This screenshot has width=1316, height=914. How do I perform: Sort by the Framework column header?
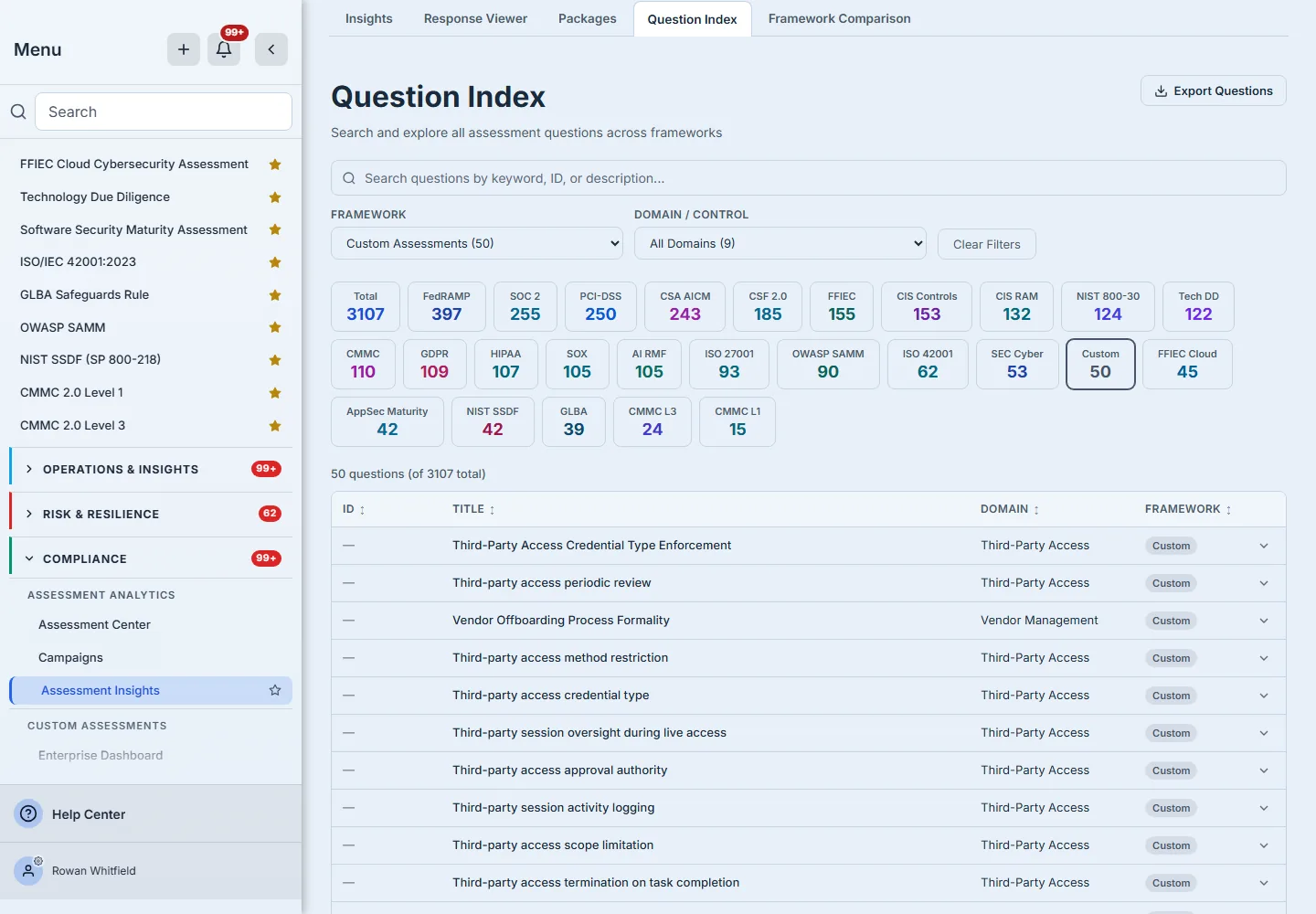[x=1188, y=509]
